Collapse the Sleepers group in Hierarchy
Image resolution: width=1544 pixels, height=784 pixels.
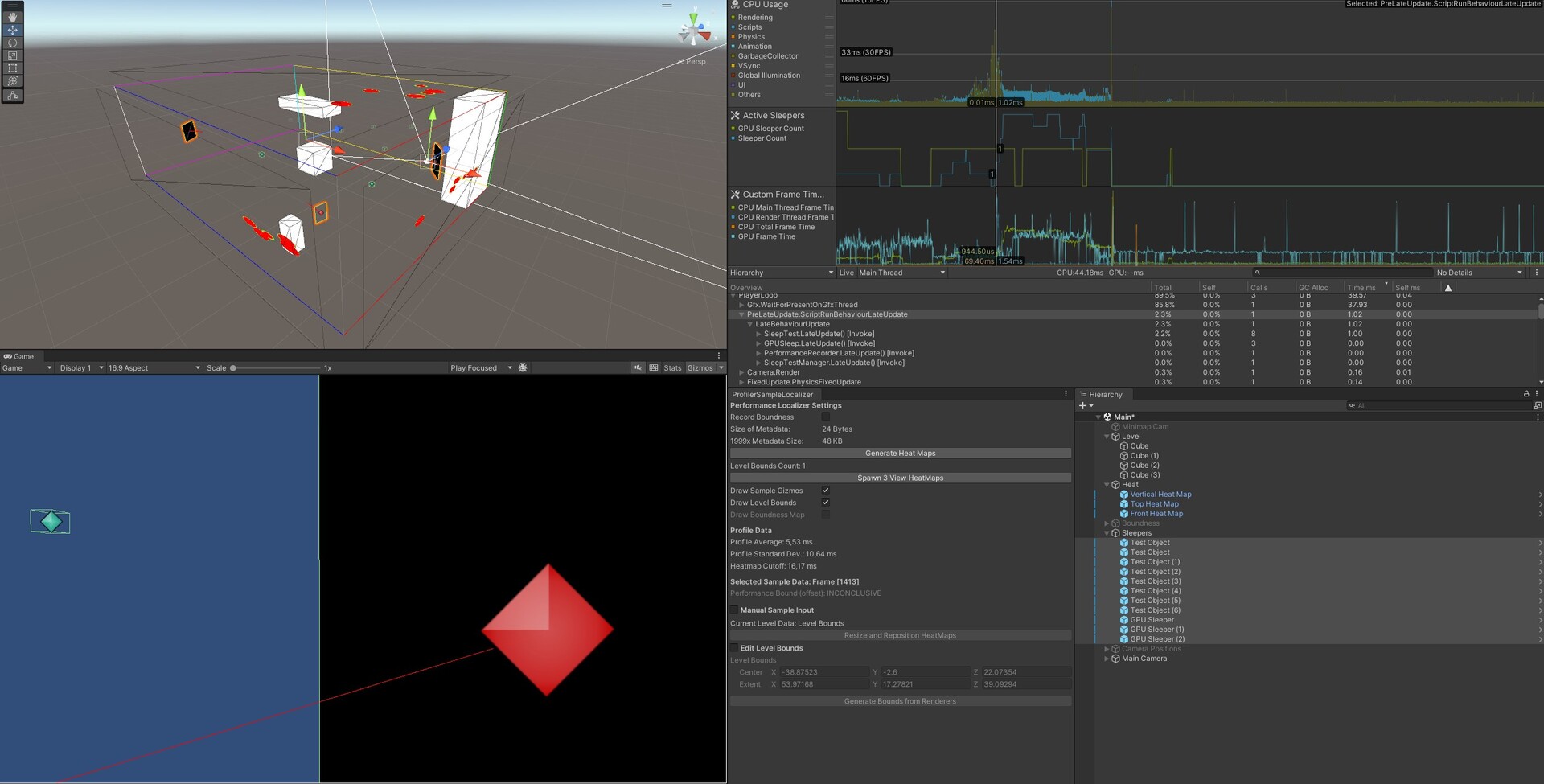click(x=1107, y=532)
